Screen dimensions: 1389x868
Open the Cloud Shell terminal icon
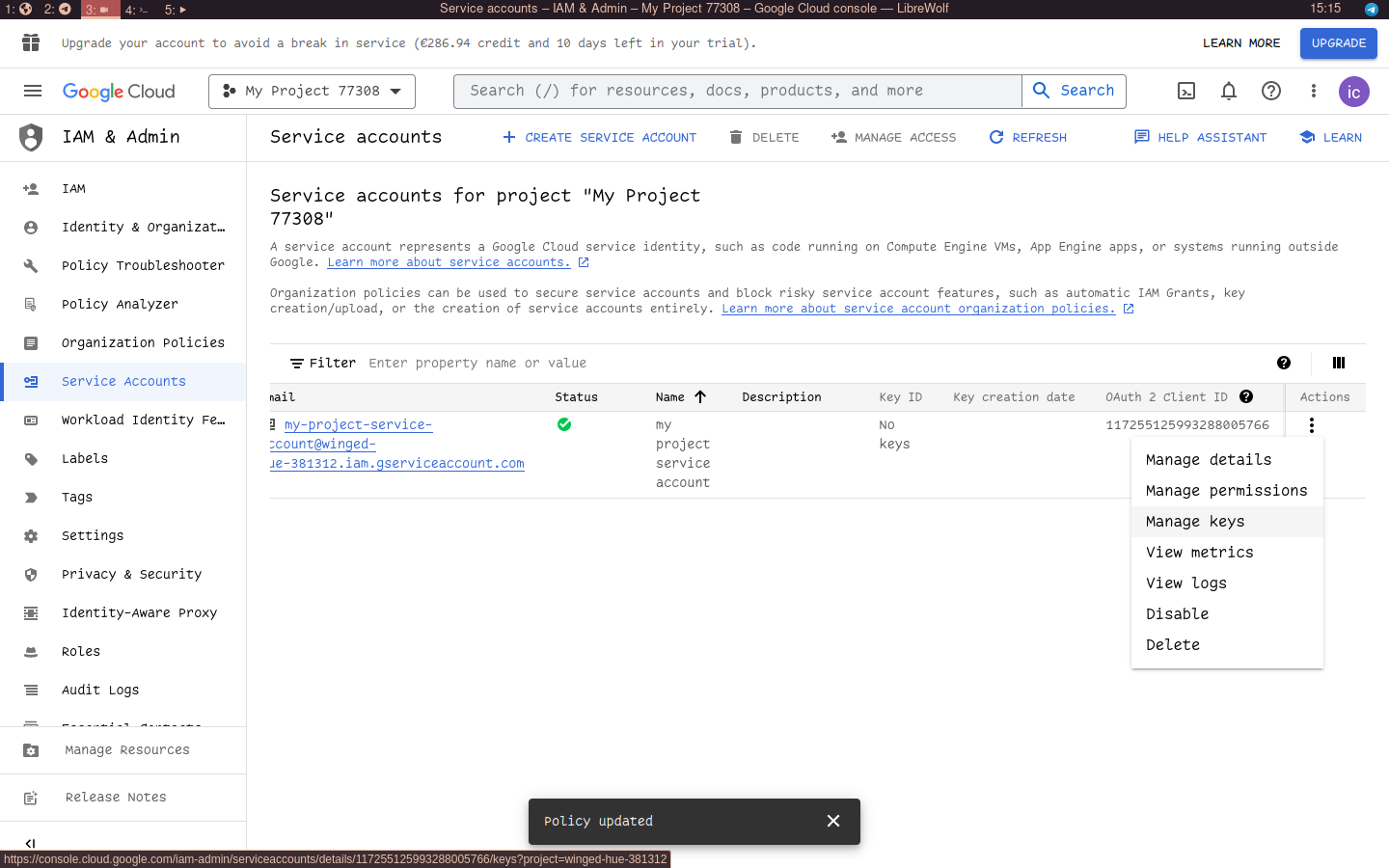pos(1185,91)
